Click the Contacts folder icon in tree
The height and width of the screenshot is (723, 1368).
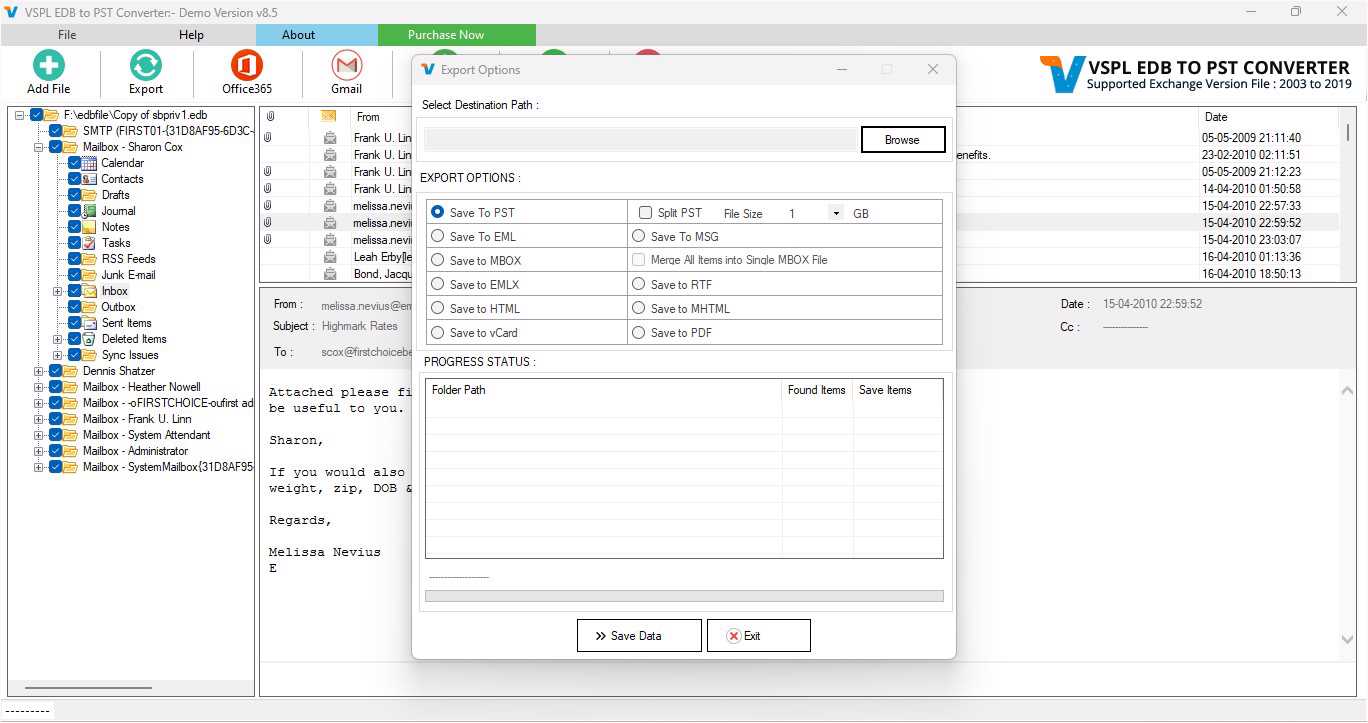click(90, 179)
